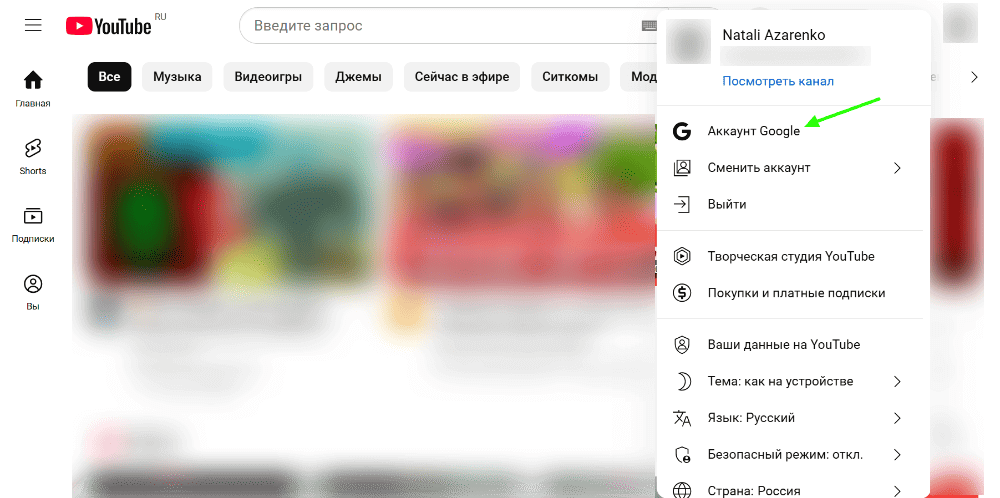Click the account avatar in top-right corner
The width and height of the screenshot is (1000, 498).
pyautogui.click(x=960, y=26)
